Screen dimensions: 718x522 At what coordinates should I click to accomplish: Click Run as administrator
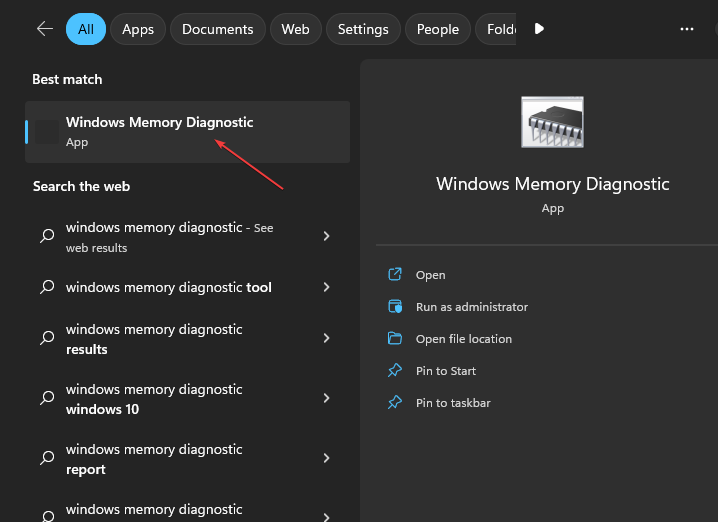click(472, 307)
